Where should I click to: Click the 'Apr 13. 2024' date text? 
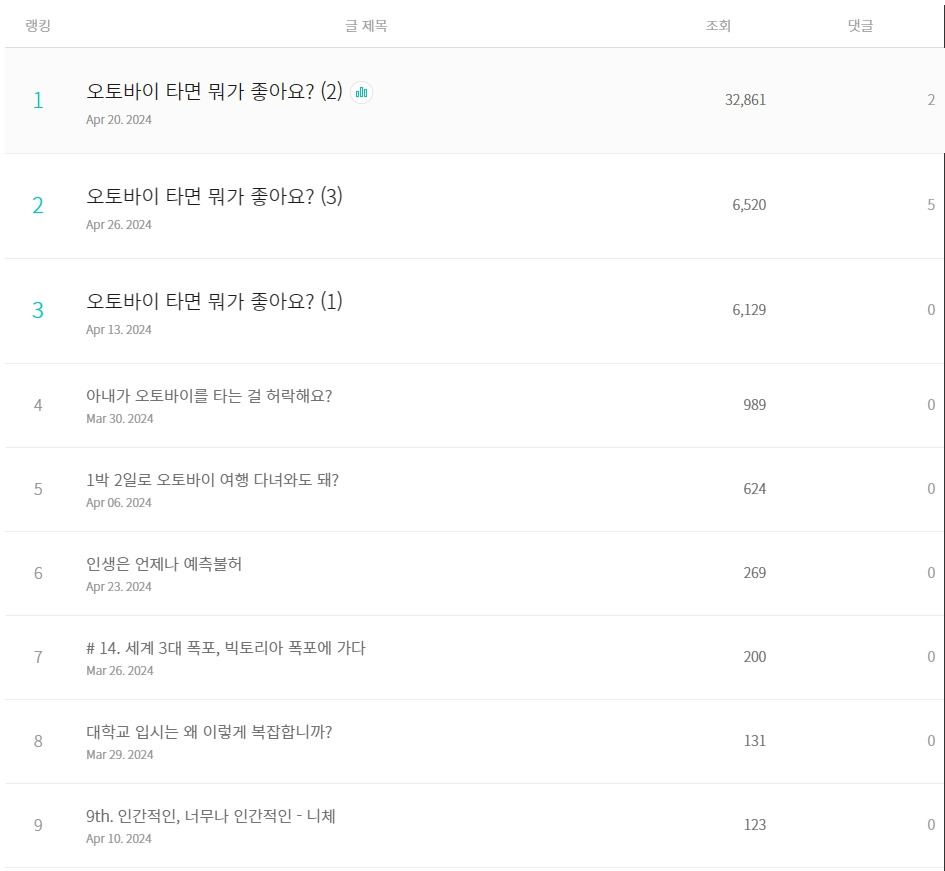pos(119,330)
